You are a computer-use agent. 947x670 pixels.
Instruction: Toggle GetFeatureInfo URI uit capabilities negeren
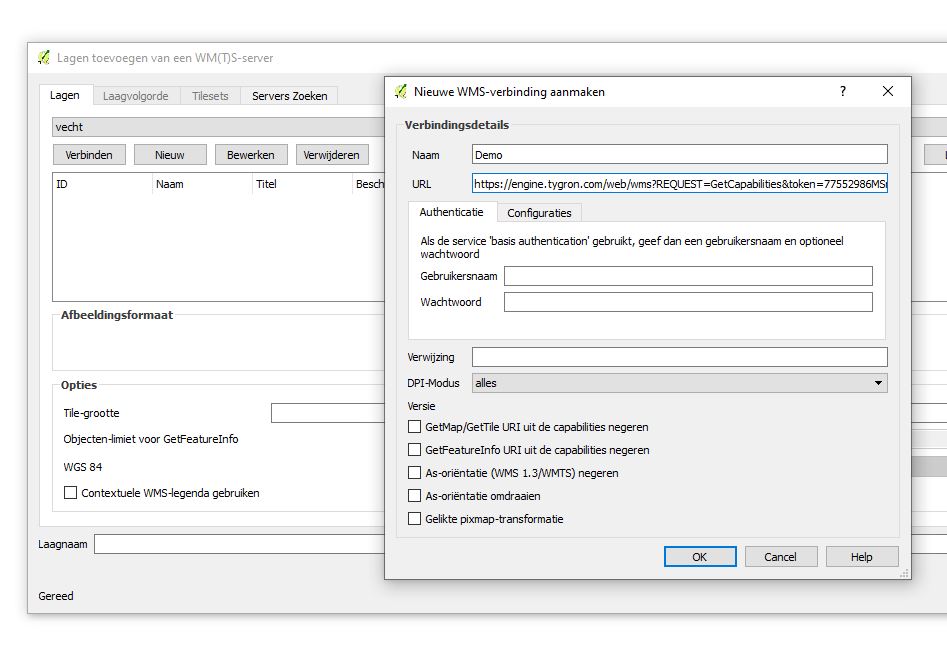coord(415,450)
